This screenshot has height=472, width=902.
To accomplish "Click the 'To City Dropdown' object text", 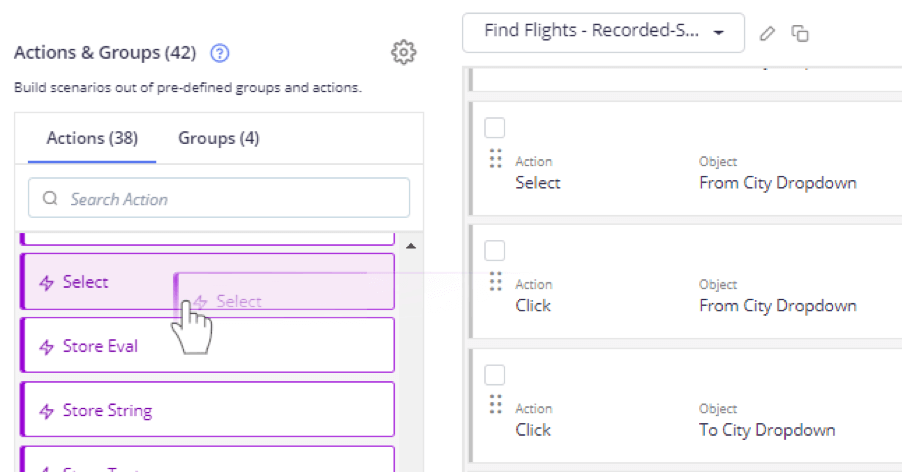I will [x=767, y=430].
